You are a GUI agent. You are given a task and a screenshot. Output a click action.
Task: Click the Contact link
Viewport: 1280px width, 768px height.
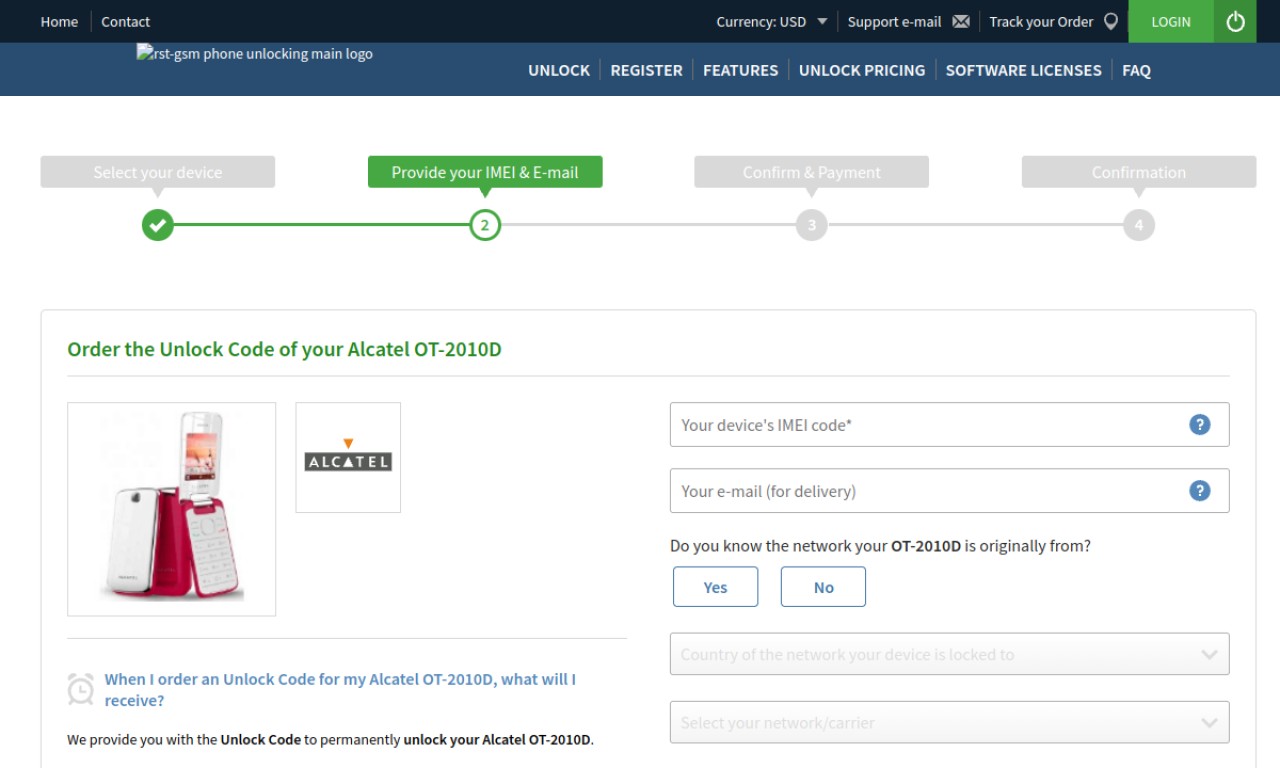coord(125,21)
